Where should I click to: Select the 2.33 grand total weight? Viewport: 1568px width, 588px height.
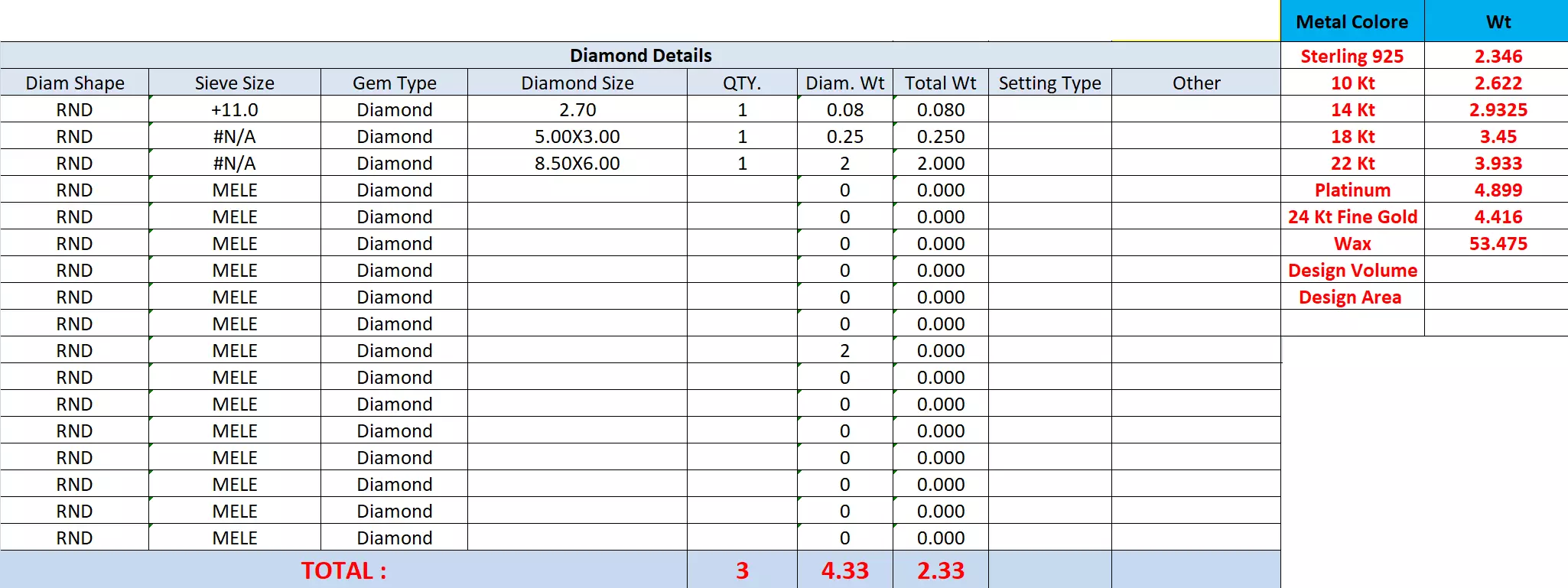[941, 570]
